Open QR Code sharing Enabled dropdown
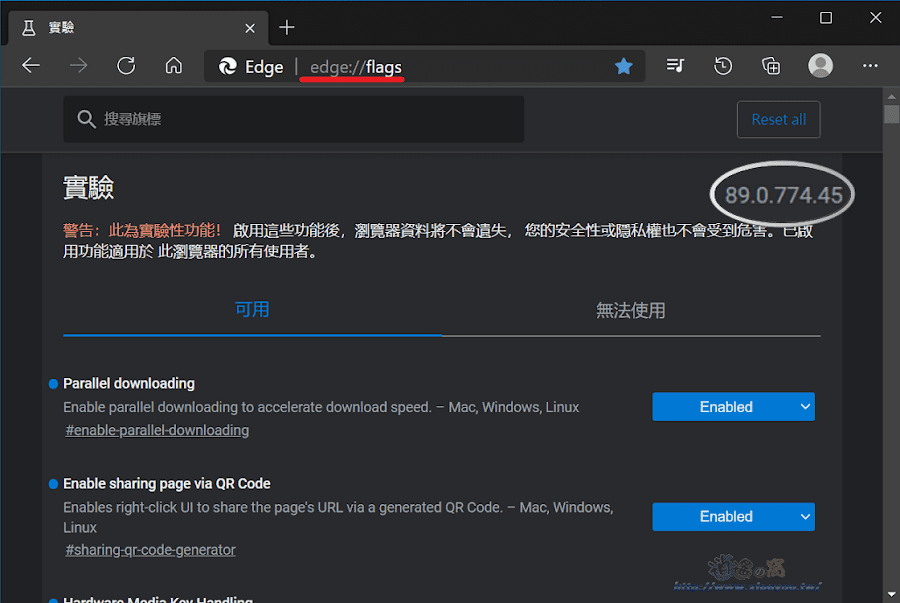Viewport: 900px width, 603px height. click(734, 516)
